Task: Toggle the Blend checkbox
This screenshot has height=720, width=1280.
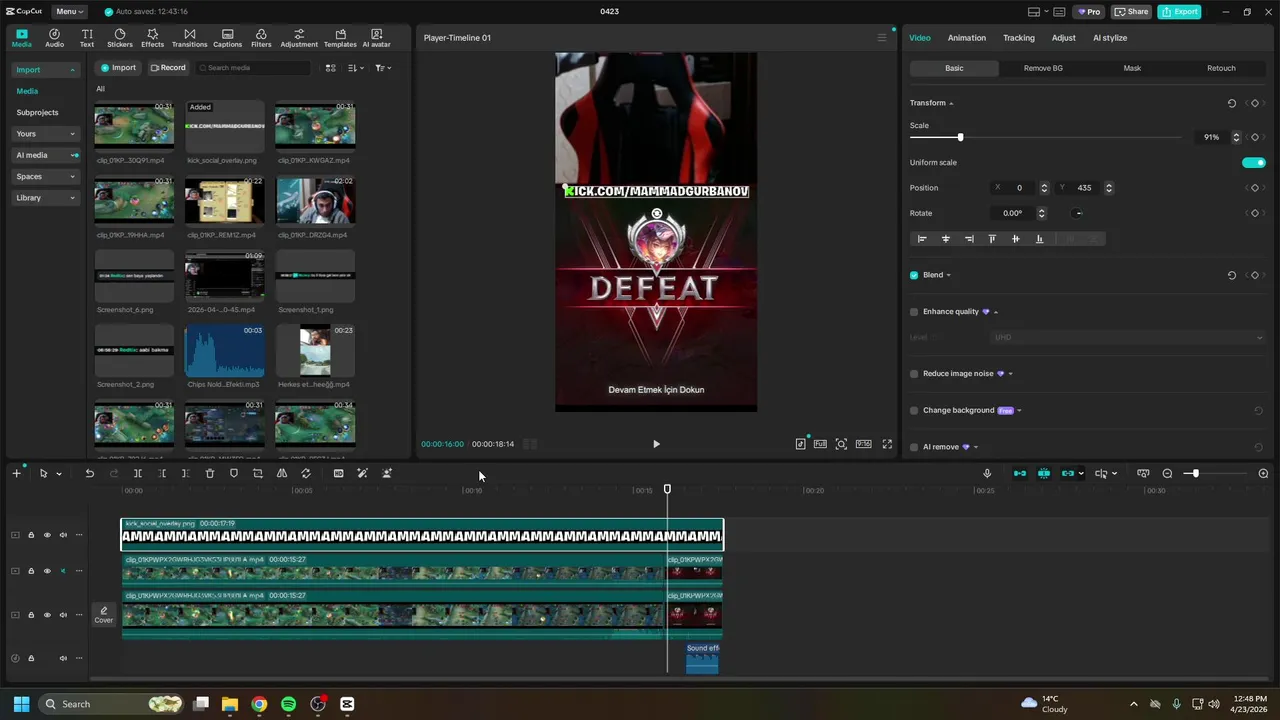Action: click(x=914, y=275)
